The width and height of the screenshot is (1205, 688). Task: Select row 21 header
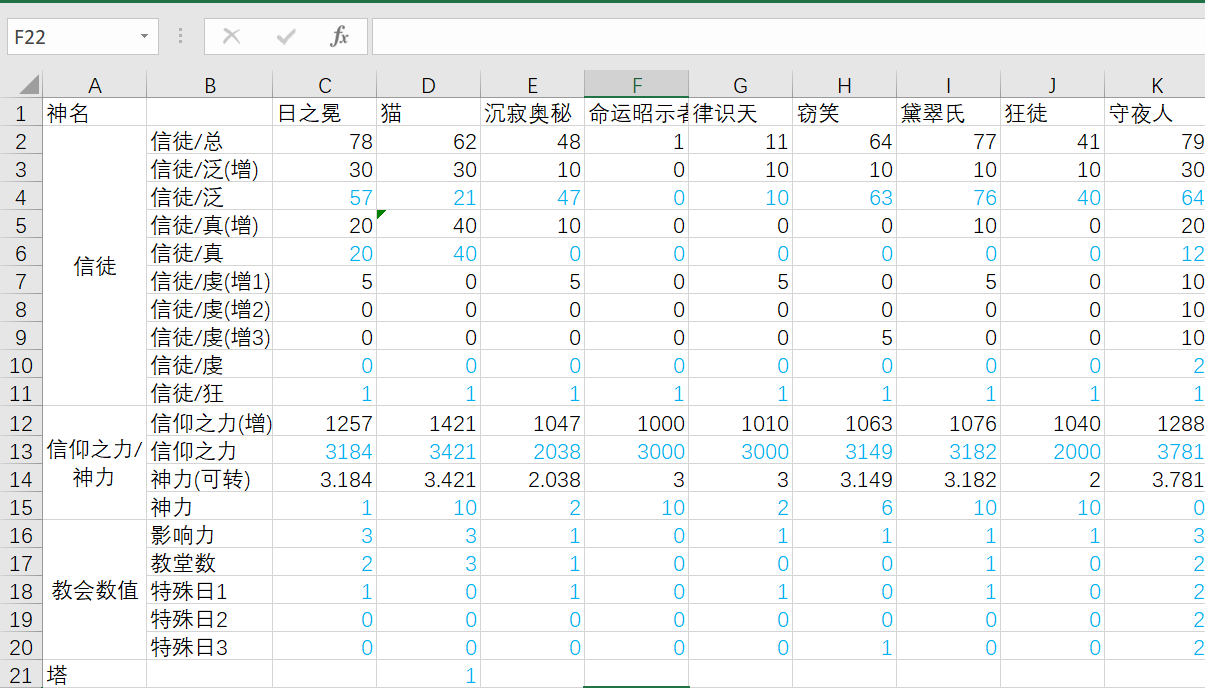click(x=21, y=675)
